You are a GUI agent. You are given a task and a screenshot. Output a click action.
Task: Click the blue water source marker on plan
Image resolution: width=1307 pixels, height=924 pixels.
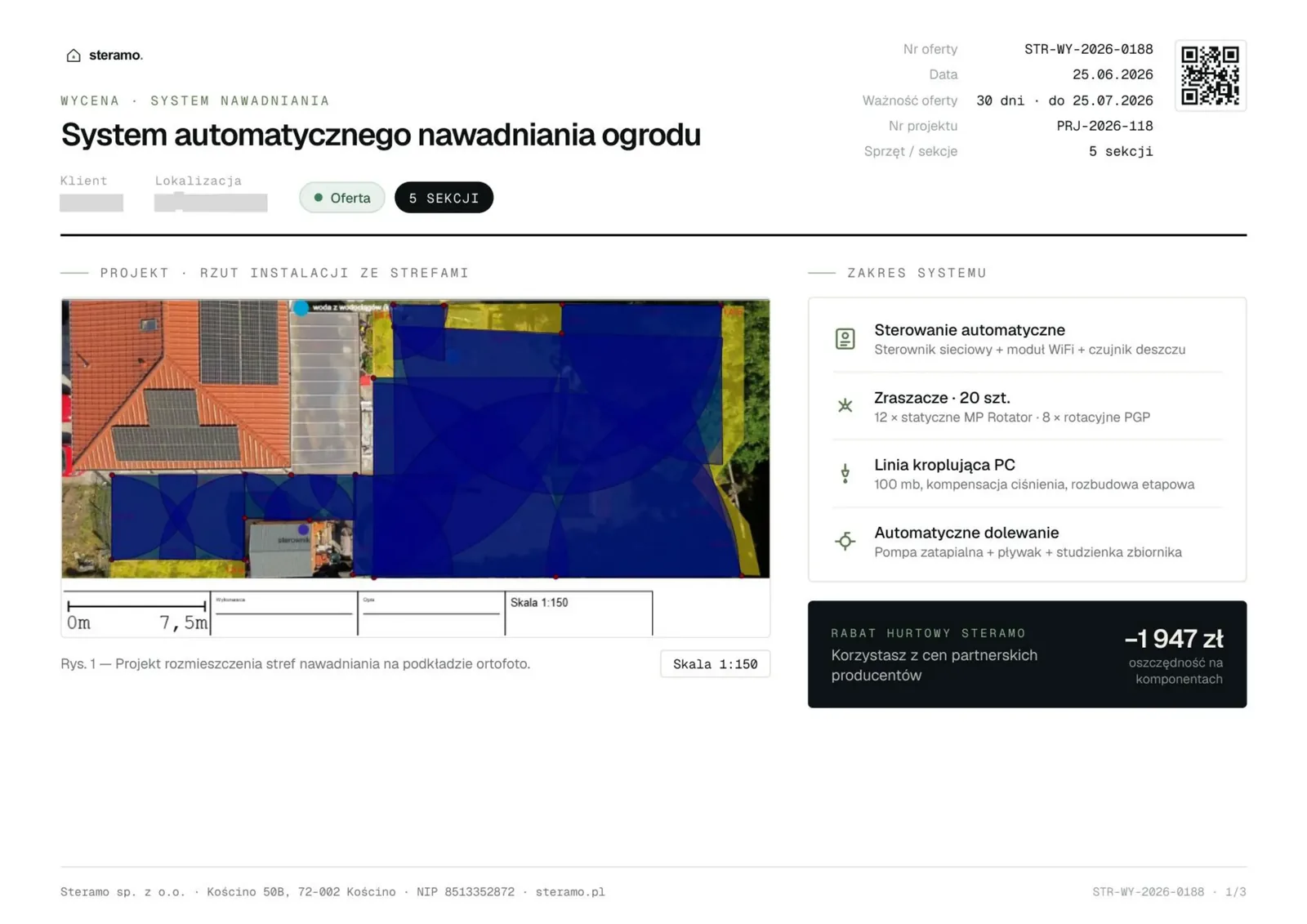(x=301, y=308)
